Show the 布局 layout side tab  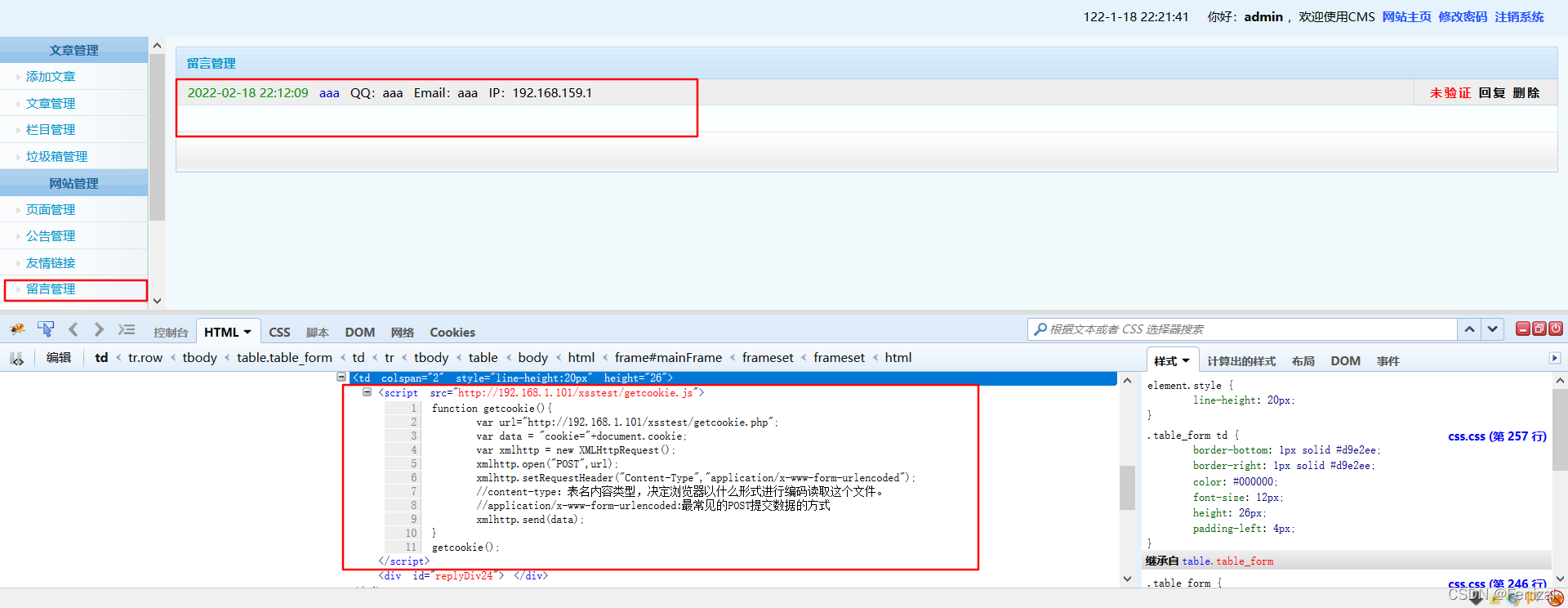pyautogui.click(x=1303, y=361)
